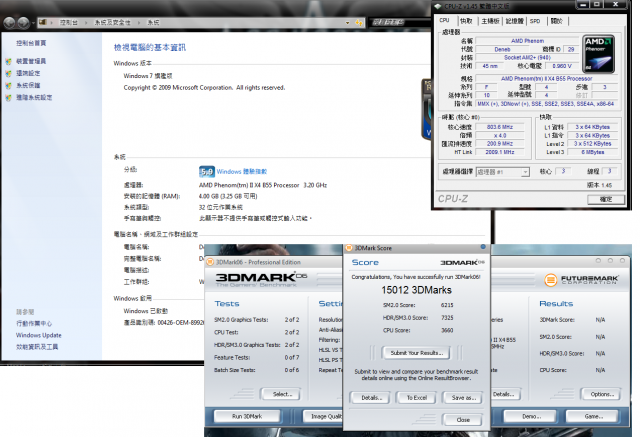Open the 控制台 breadcrumb segment
The image size is (640, 437).
(68, 23)
